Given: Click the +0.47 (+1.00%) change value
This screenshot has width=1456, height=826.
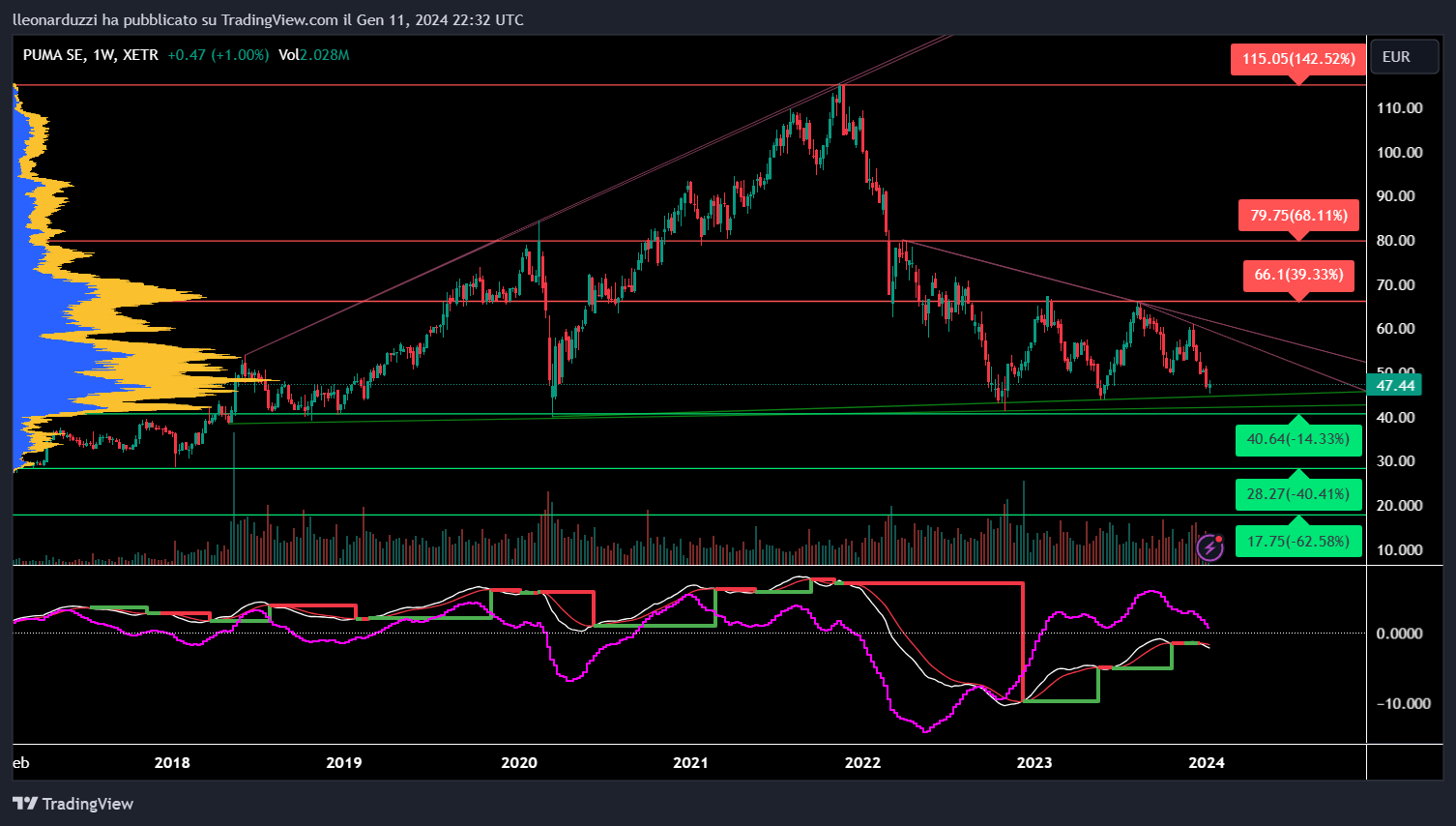Looking at the screenshot, I should (218, 55).
